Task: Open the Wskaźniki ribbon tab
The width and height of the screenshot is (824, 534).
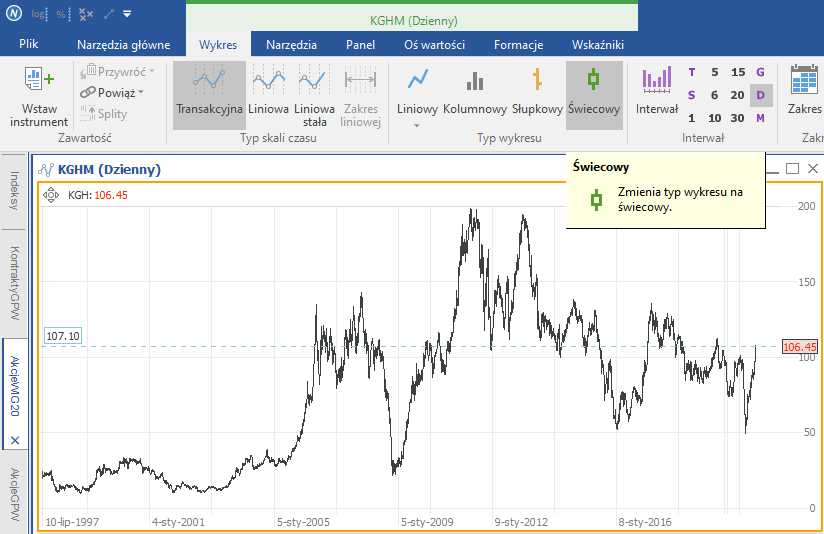Action: point(598,45)
